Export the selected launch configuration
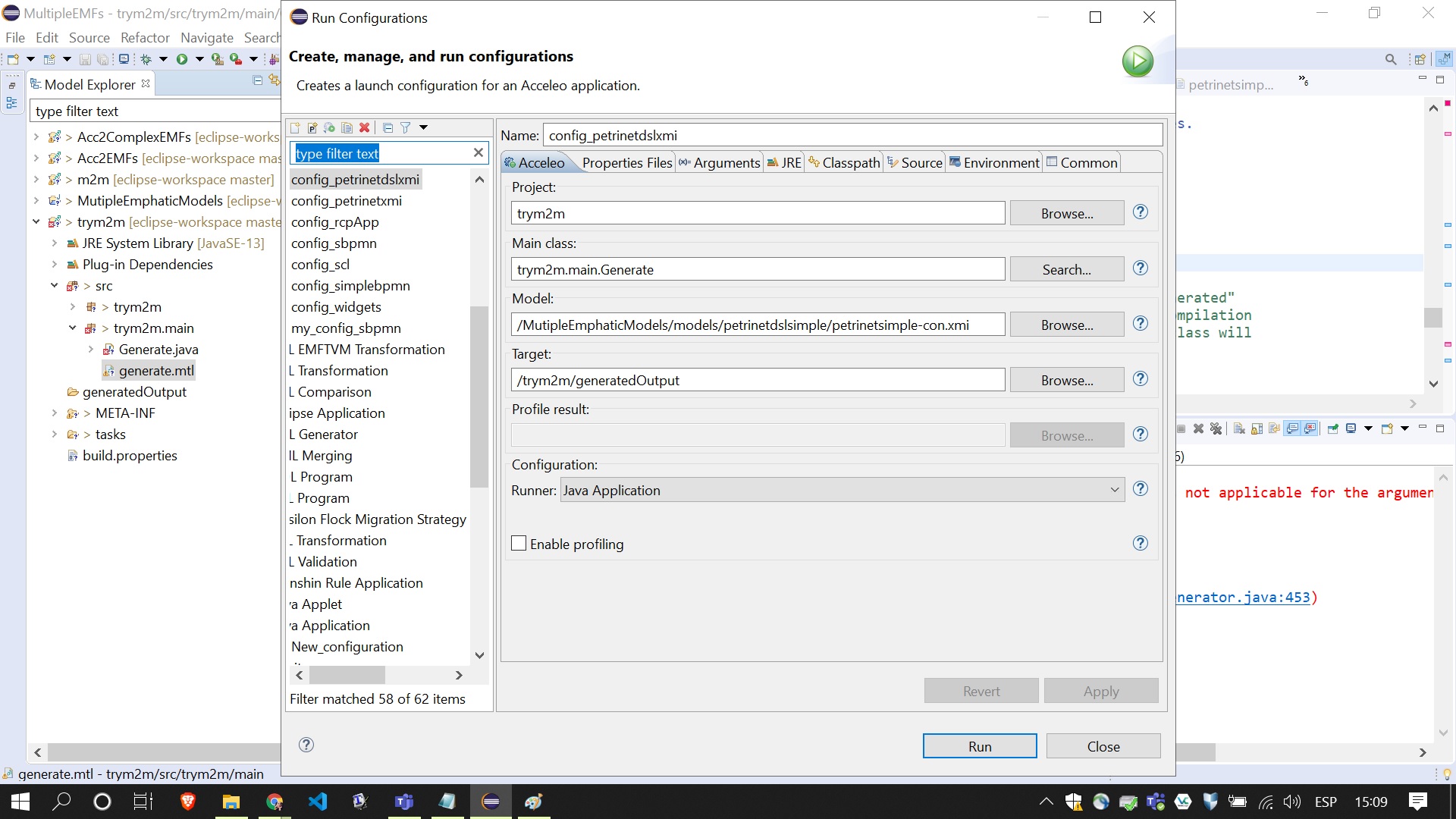Image resolution: width=1456 pixels, height=819 pixels. [329, 127]
